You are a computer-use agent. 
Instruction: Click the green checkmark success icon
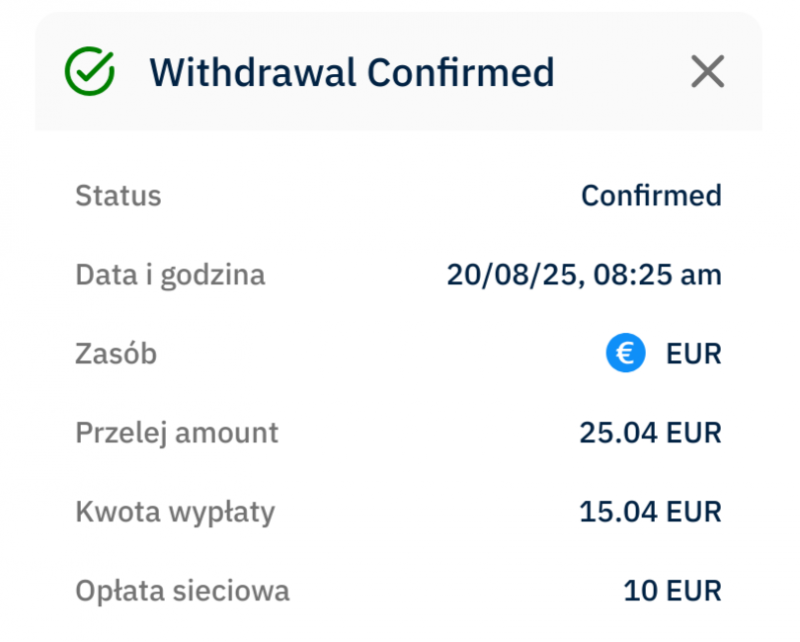pyautogui.click(x=90, y=71)
